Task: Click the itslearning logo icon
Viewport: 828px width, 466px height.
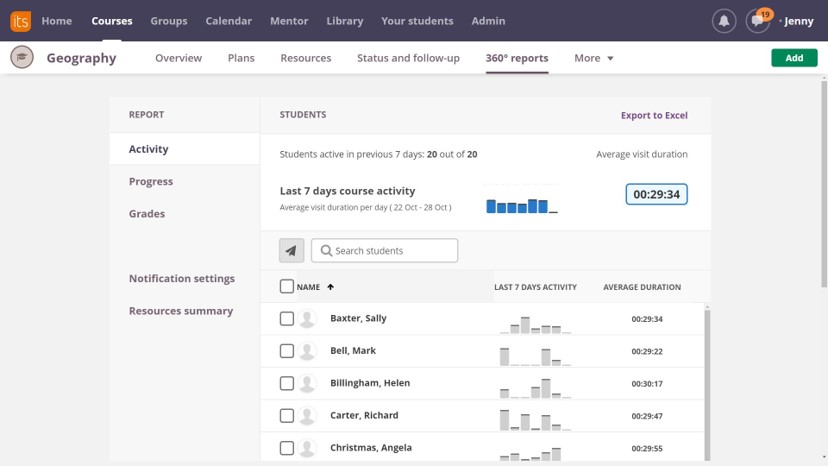Action: coord(20,21)
